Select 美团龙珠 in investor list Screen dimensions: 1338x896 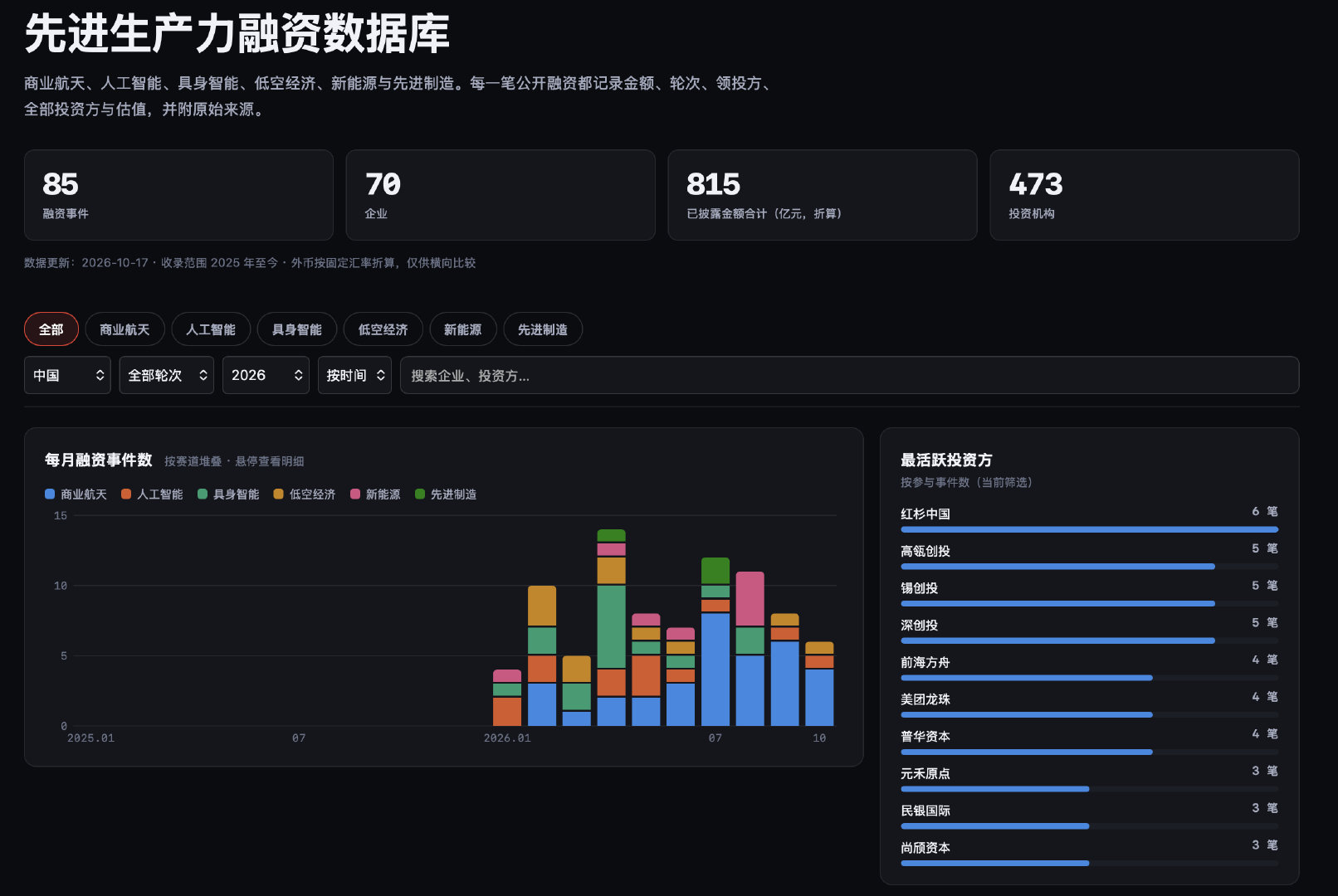click(1089, 705)
